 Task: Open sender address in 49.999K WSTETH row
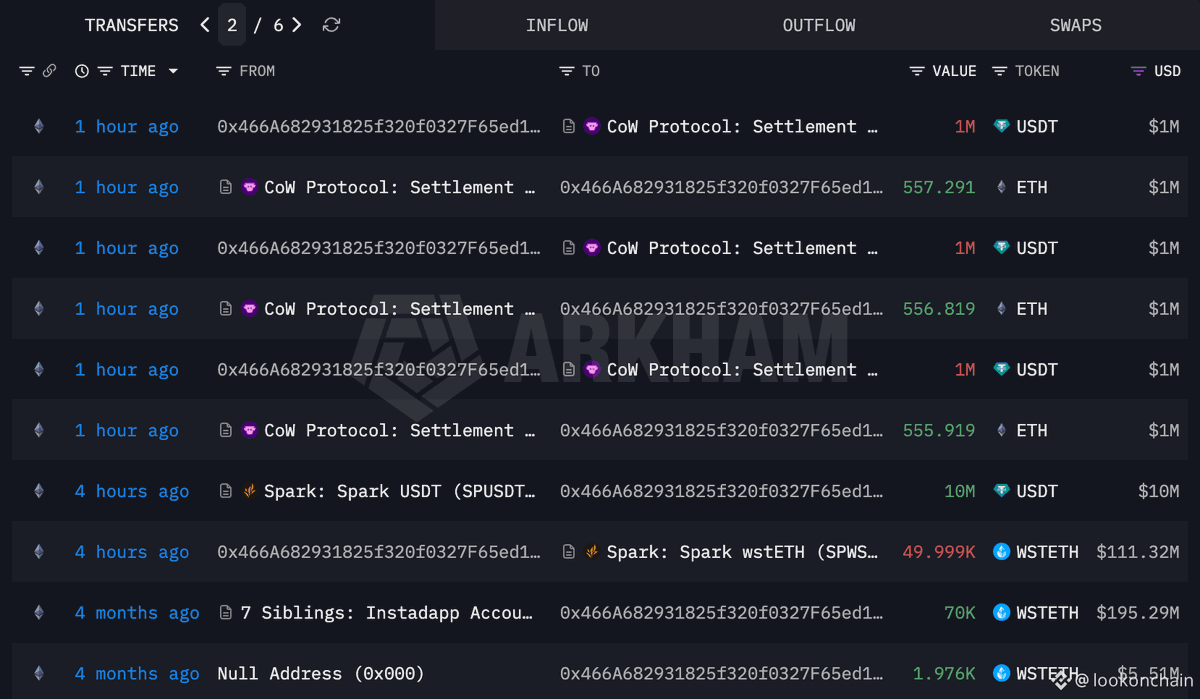point(379,552)
